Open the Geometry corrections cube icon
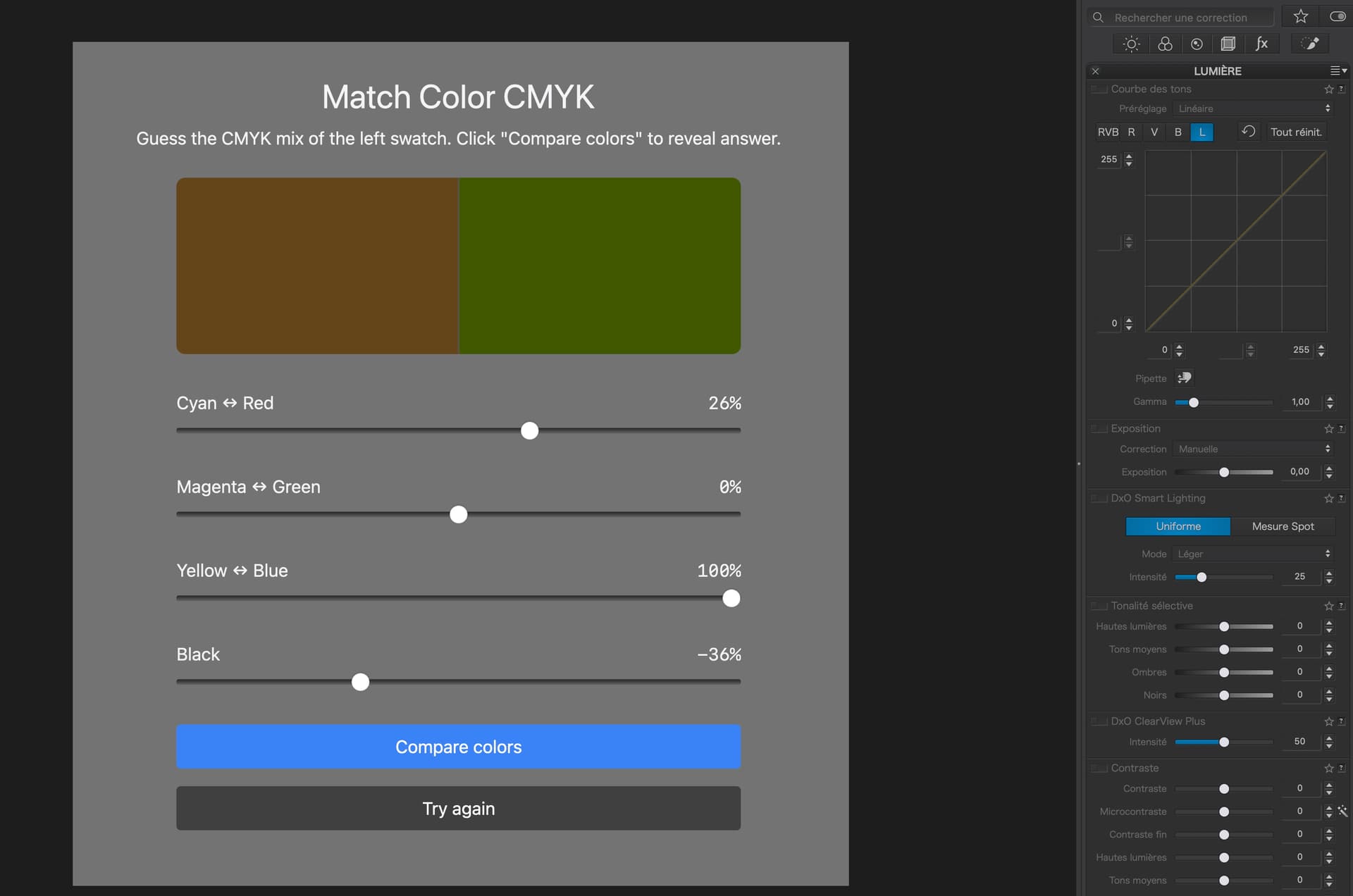The height and width of the screenshot is (896, 1353). [x=1228, y=44]
